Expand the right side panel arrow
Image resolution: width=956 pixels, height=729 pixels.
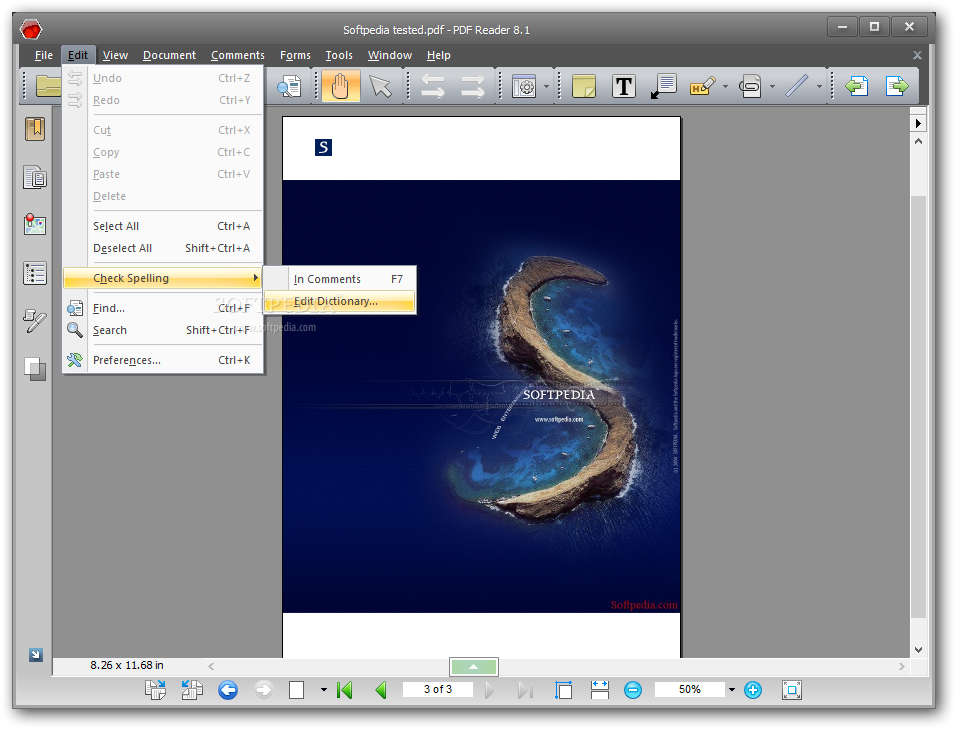pos(918,123)
